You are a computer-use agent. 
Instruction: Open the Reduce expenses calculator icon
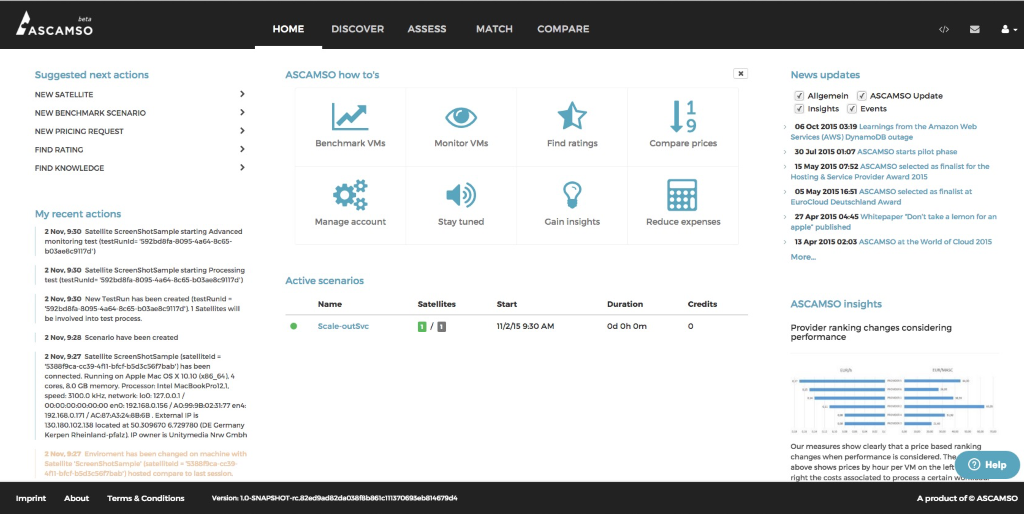pyautogui.click(x=683, y=195)
